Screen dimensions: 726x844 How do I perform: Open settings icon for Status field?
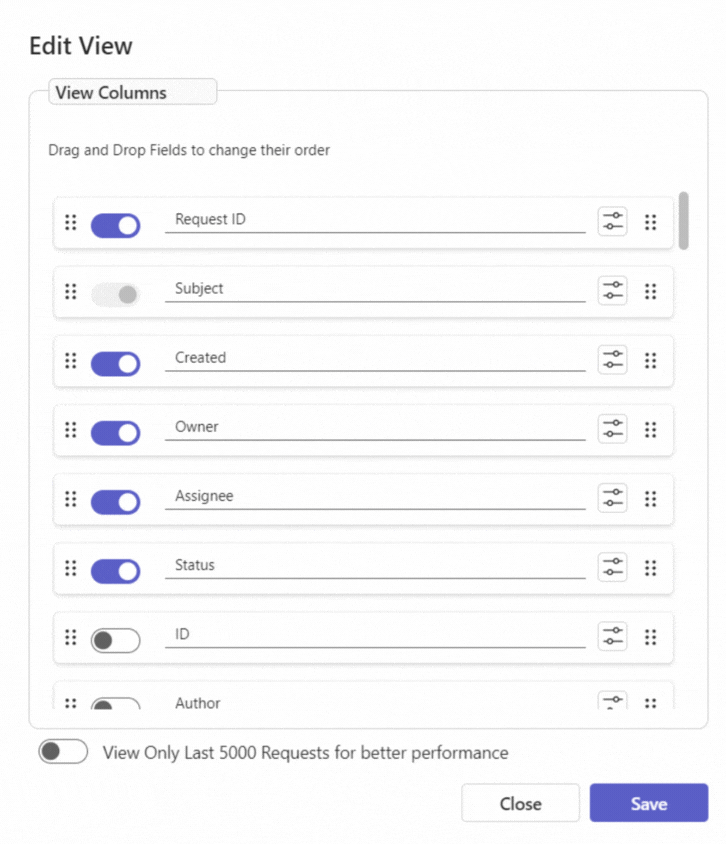tap(612, 567)
